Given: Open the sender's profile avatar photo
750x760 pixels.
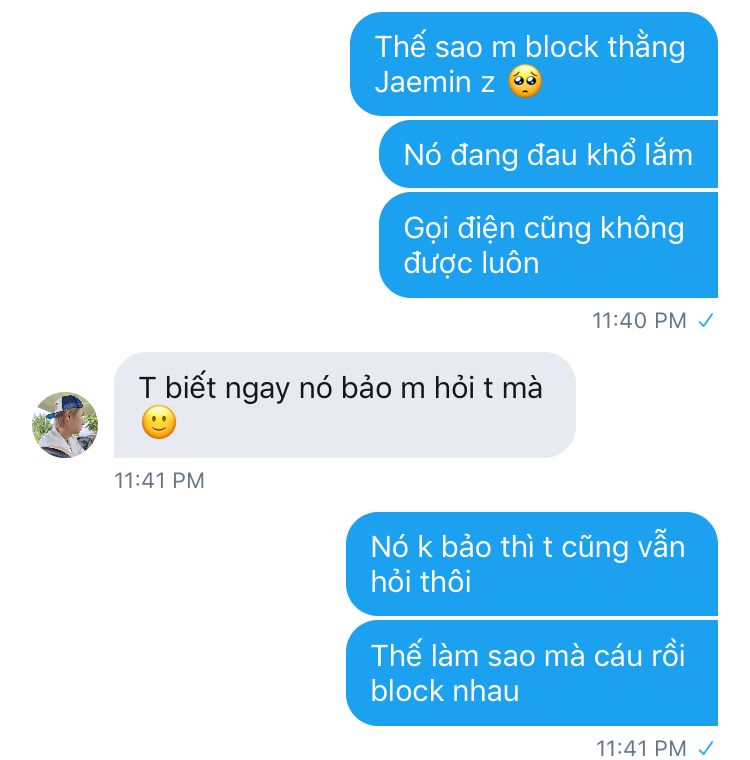Looking at the screenshot, I should [65, 425].
